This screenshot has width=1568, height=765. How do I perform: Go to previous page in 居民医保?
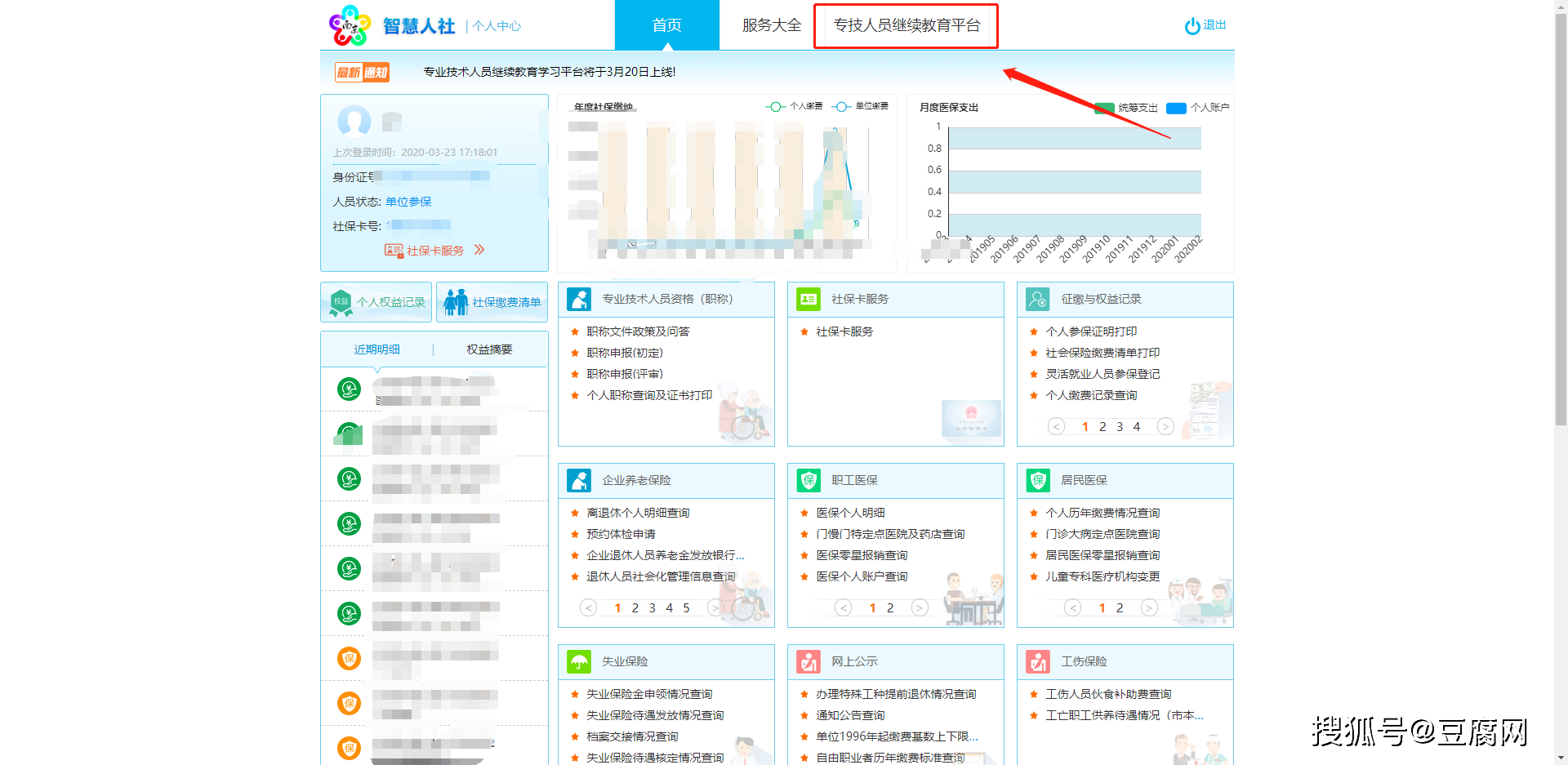click(1073, 607)
